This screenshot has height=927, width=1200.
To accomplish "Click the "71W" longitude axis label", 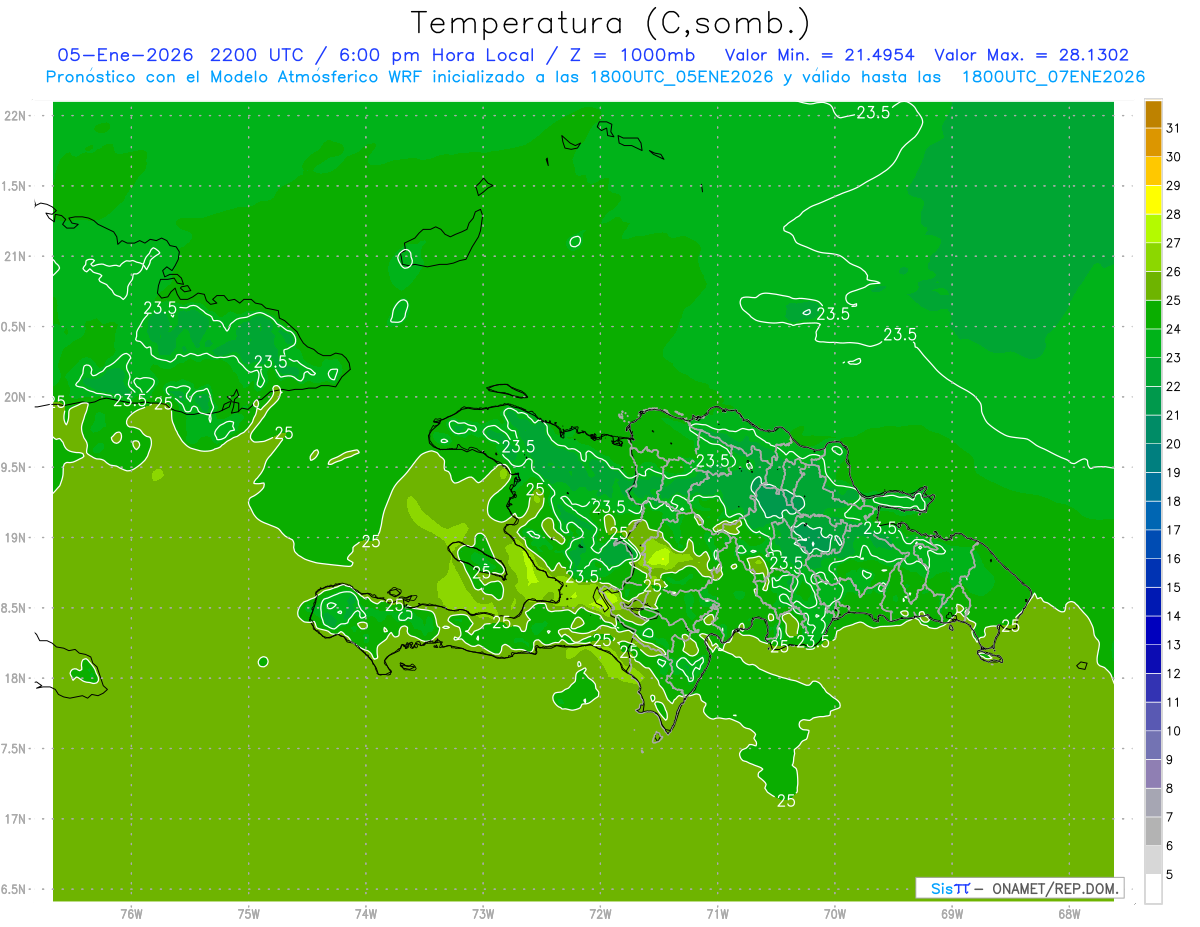I will tap(718, 914).
